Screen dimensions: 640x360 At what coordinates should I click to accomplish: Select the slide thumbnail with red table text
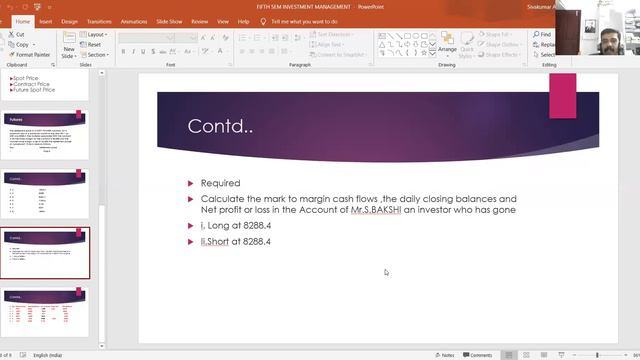(45, 312)
